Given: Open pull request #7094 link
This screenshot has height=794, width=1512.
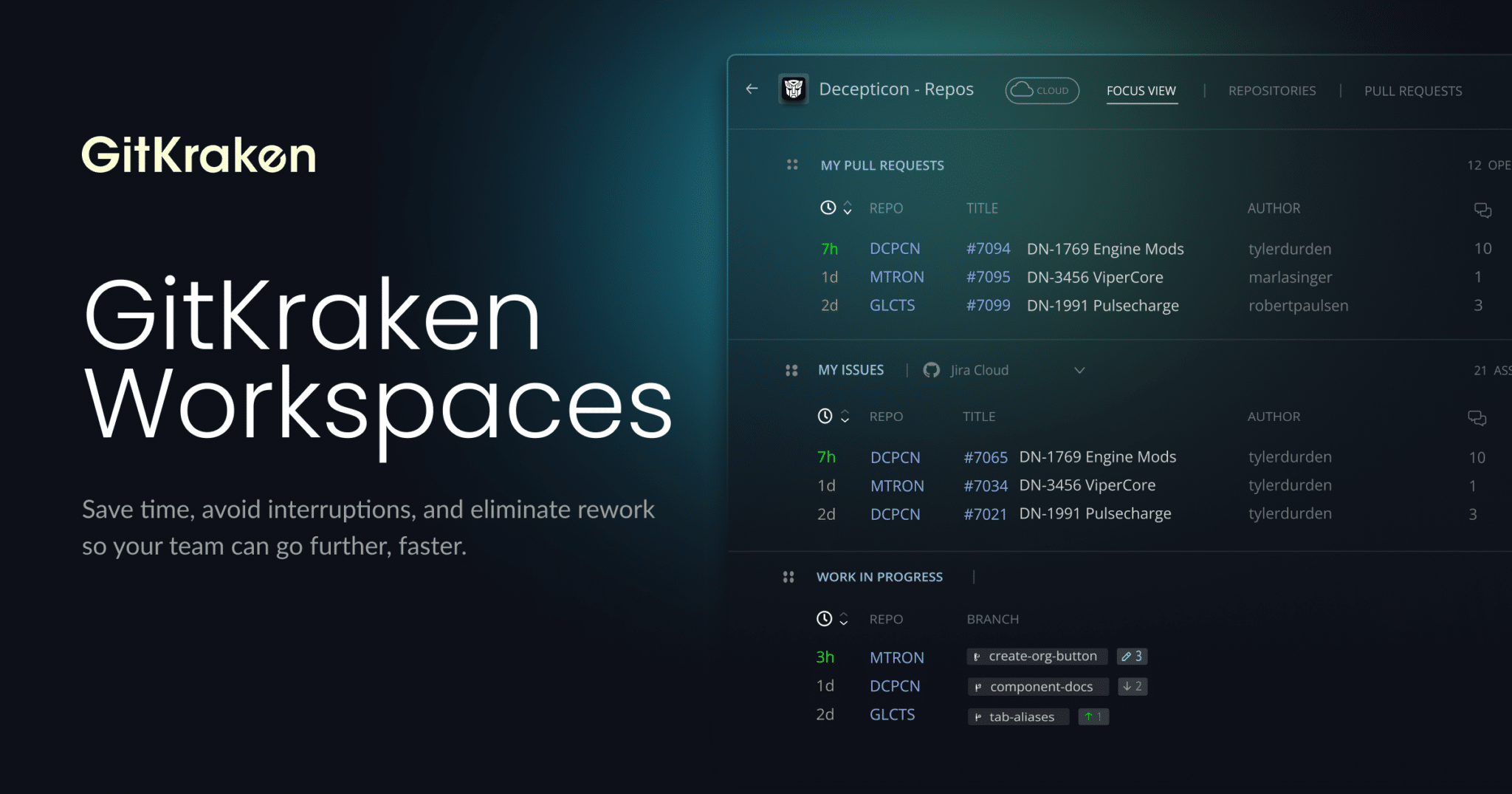Looking at the screenshot, I should pyautogui.click(x=988, y=249).
